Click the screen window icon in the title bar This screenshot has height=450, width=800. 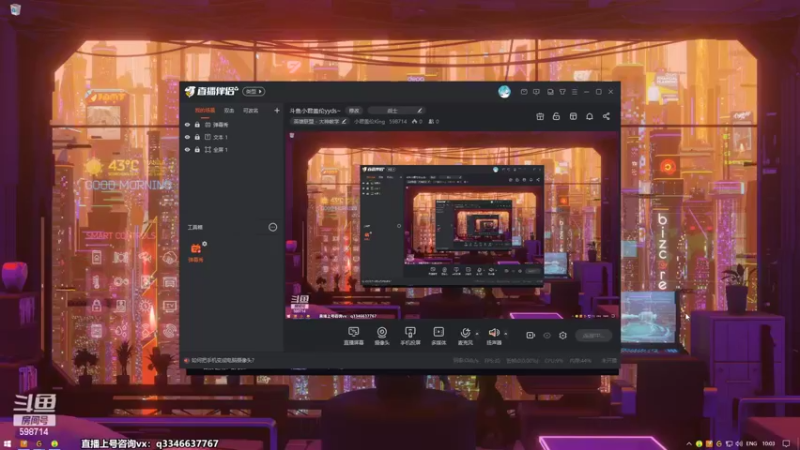point(550,92)
